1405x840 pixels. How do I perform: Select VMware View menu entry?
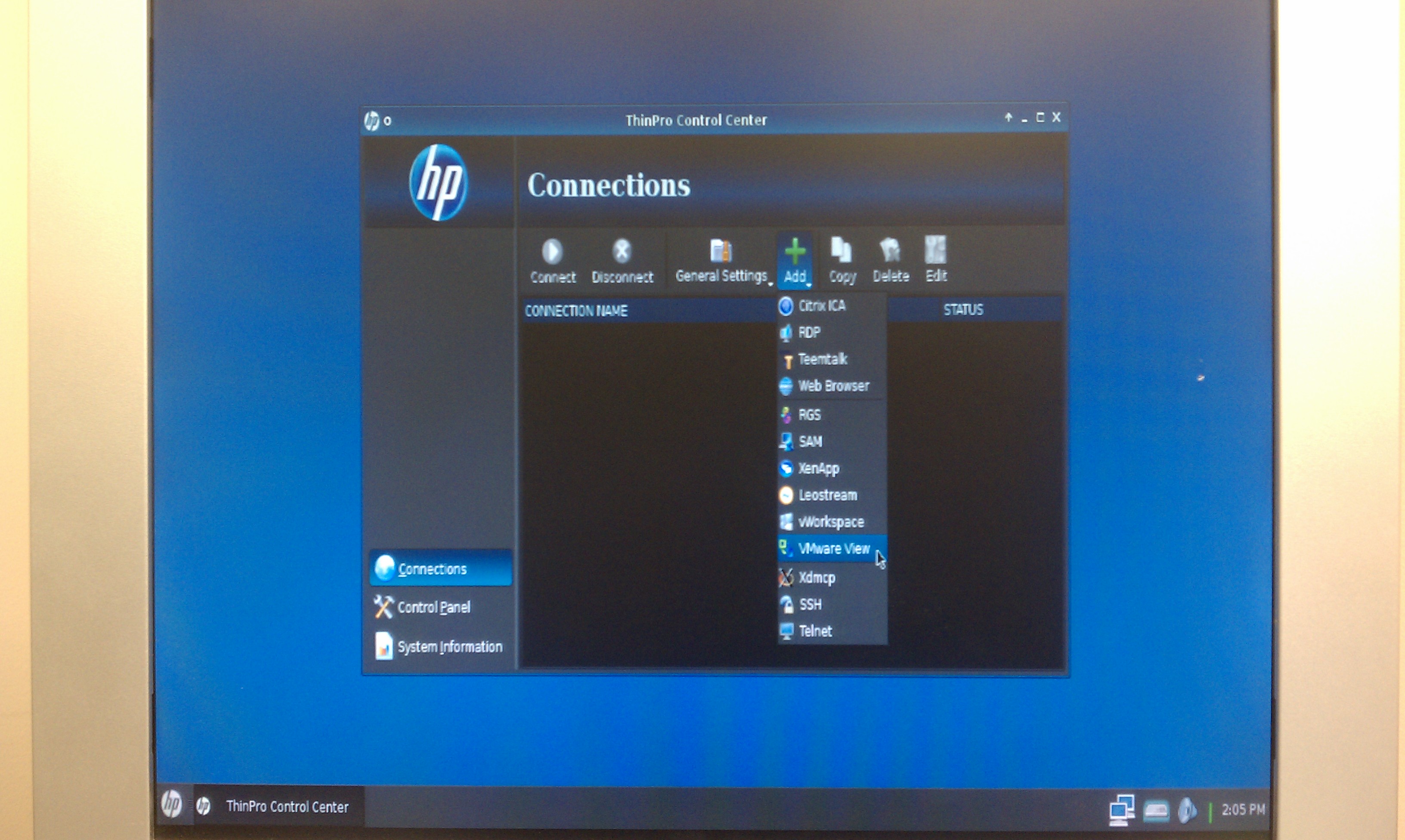832,549
